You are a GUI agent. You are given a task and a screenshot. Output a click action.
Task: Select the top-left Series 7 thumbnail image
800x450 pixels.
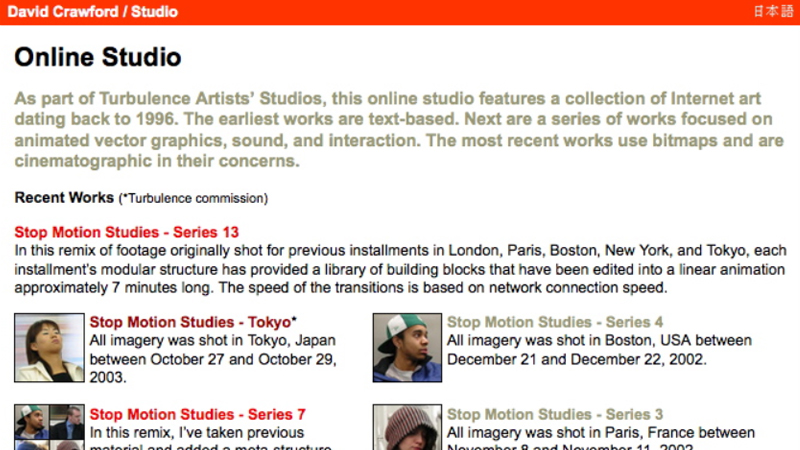click(x=31, y=422)
